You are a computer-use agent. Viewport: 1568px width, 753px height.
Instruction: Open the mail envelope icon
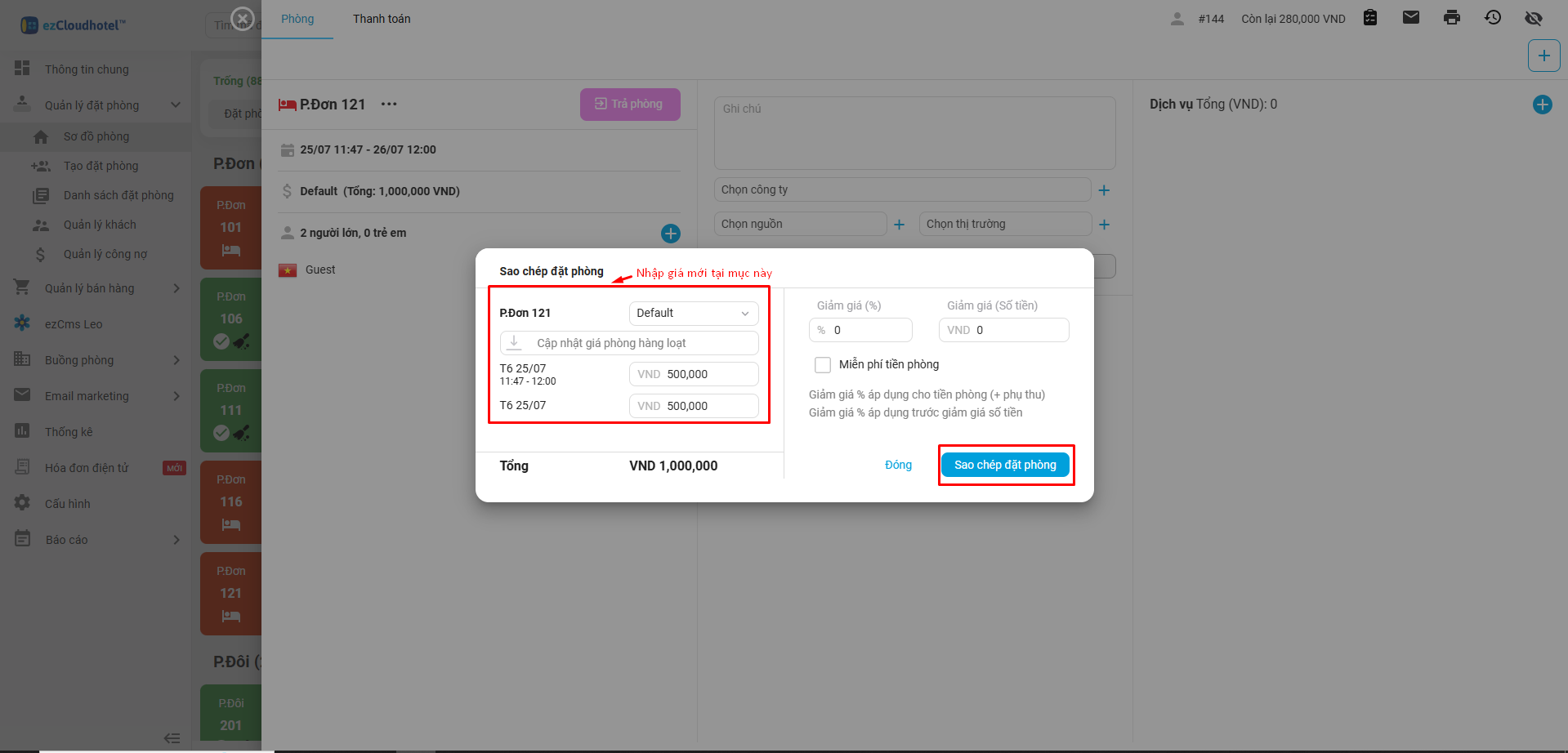(1410, 18)
